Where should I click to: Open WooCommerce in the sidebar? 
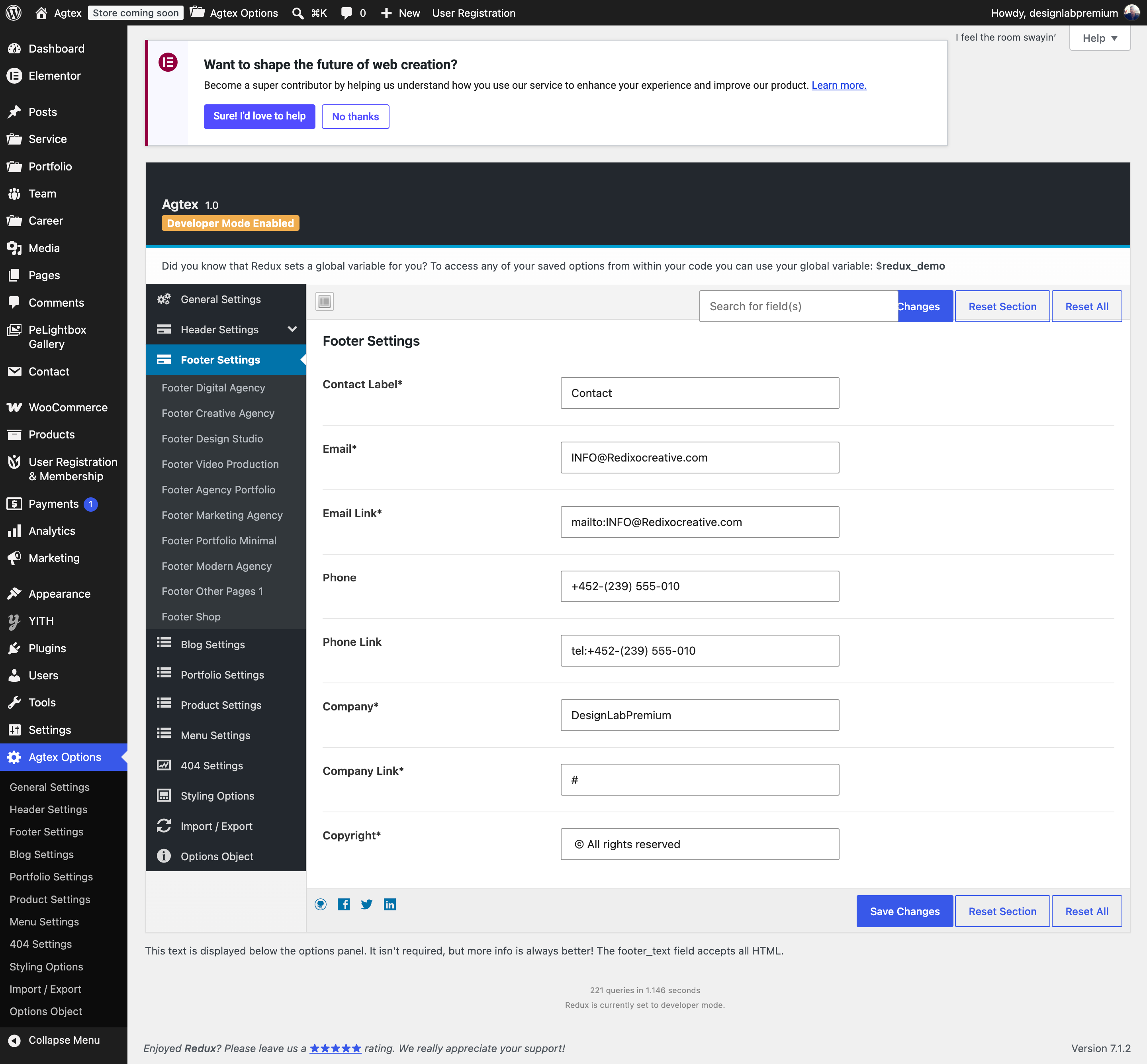point(63,407)
